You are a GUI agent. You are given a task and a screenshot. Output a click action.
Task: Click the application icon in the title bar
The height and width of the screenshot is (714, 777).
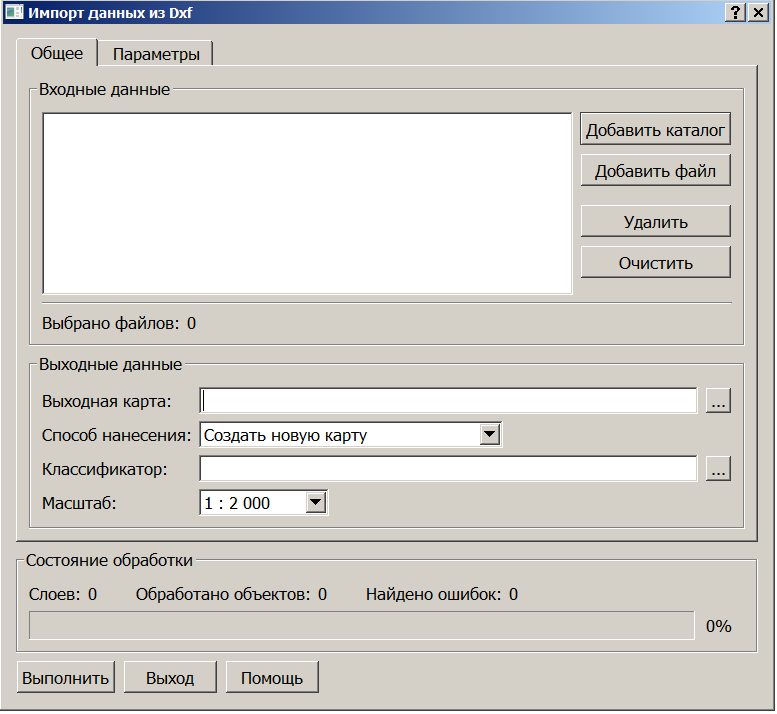click(13, 12)
